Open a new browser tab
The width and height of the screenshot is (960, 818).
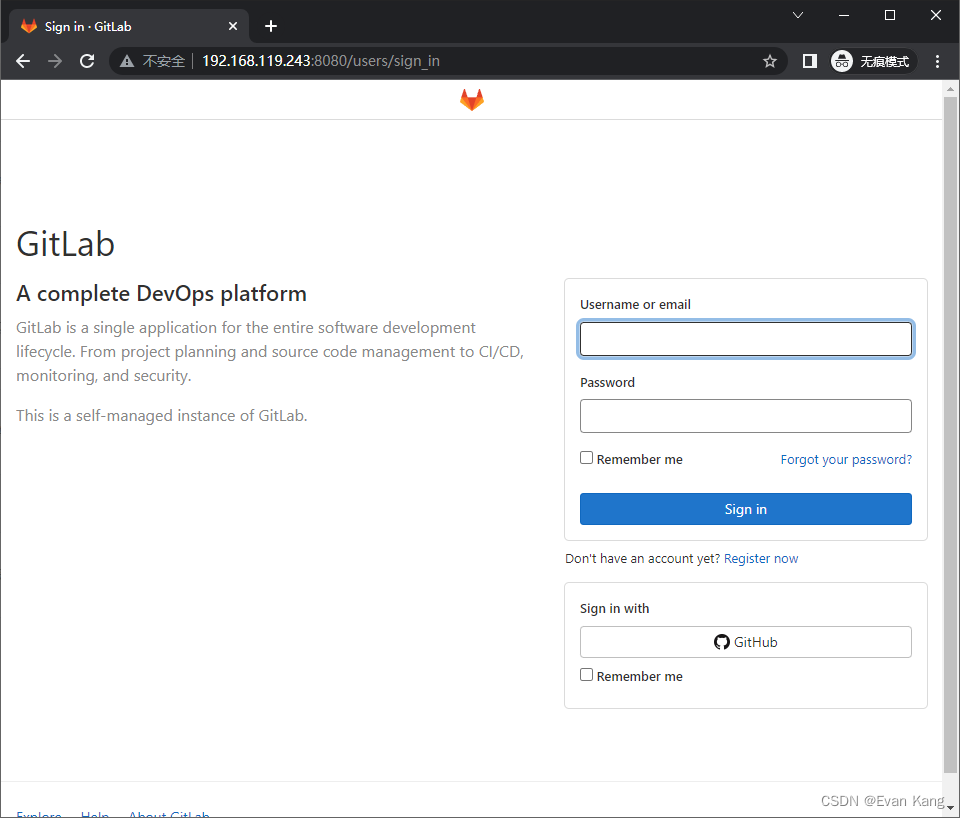pyautogui.click(x=270, y=26)
